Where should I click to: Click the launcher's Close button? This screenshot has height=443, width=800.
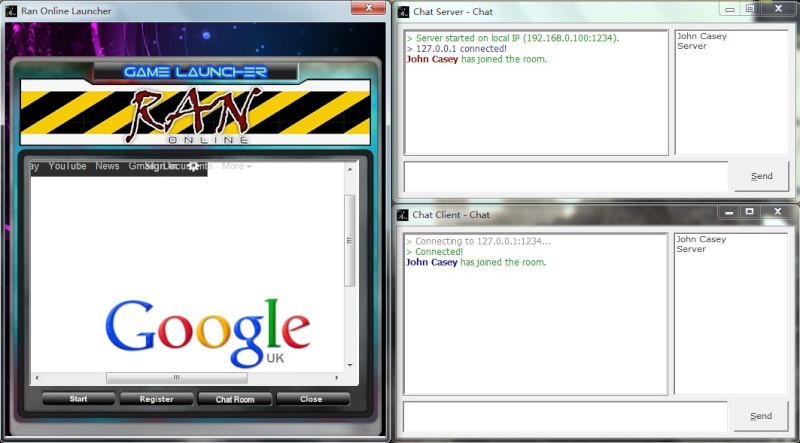313,399
